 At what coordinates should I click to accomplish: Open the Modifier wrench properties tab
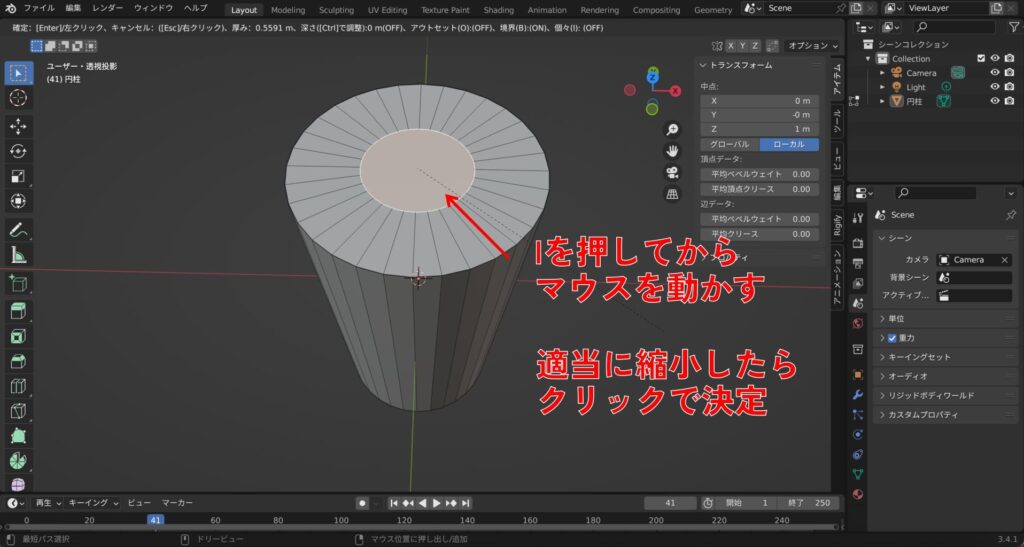(858, 395)
